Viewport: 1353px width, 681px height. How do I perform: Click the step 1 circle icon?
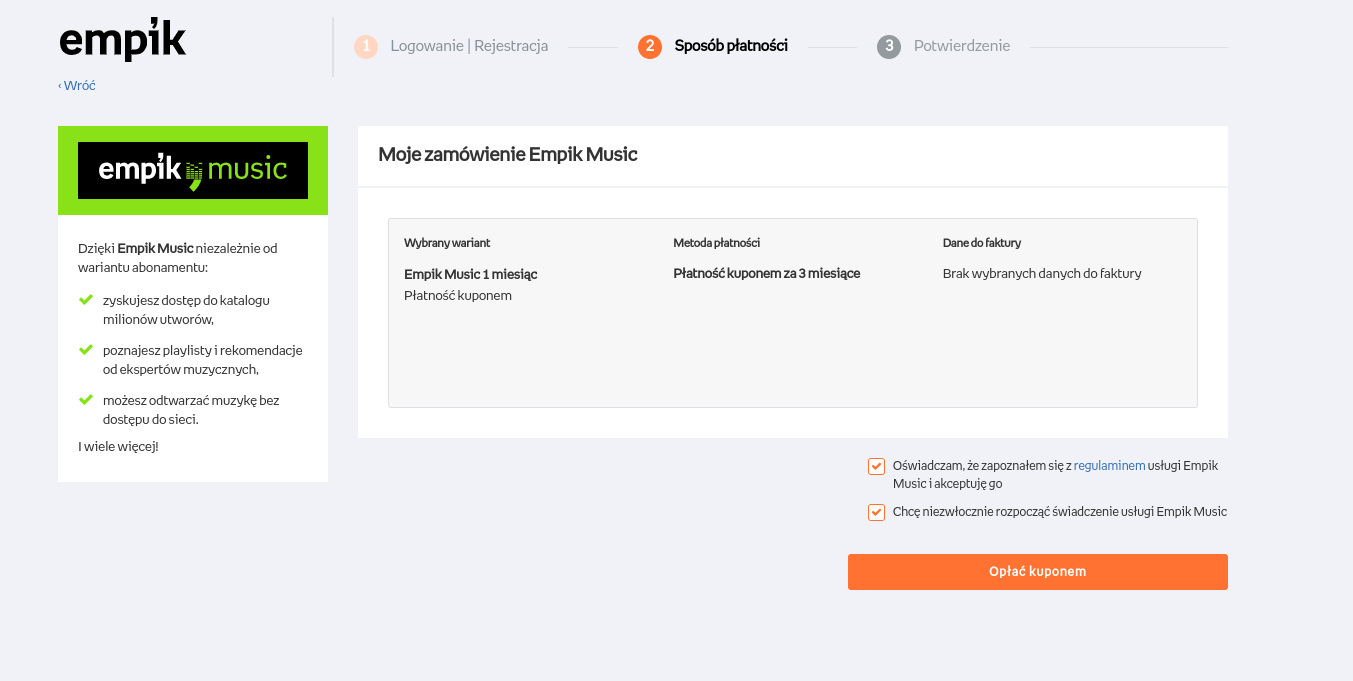pos(366,47)
